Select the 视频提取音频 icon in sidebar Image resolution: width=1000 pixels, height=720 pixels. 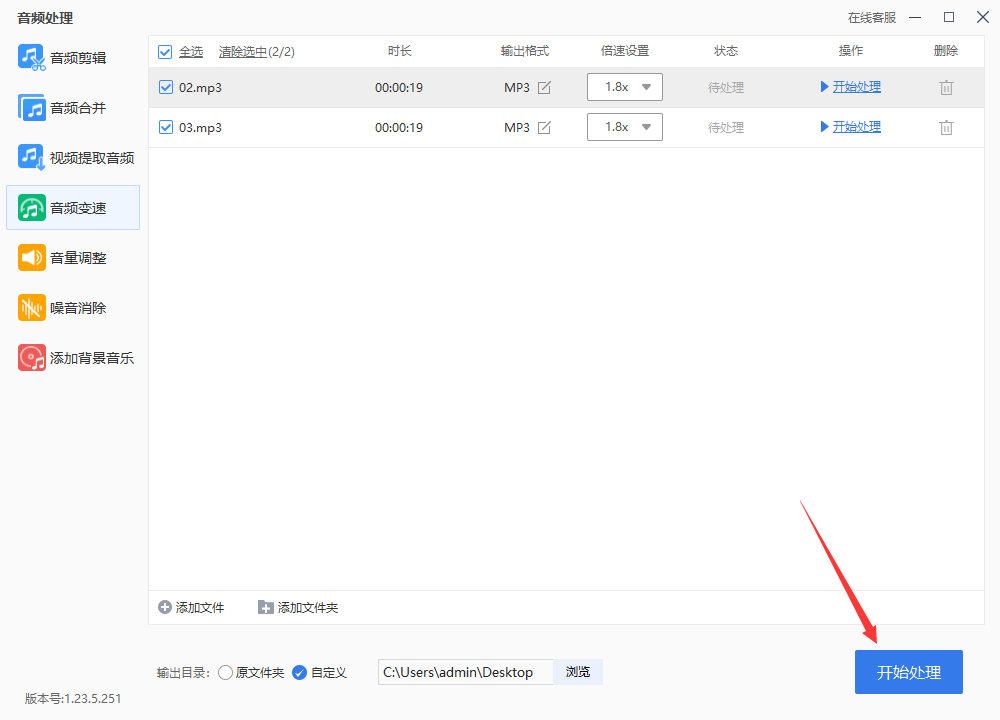(31, 157)
